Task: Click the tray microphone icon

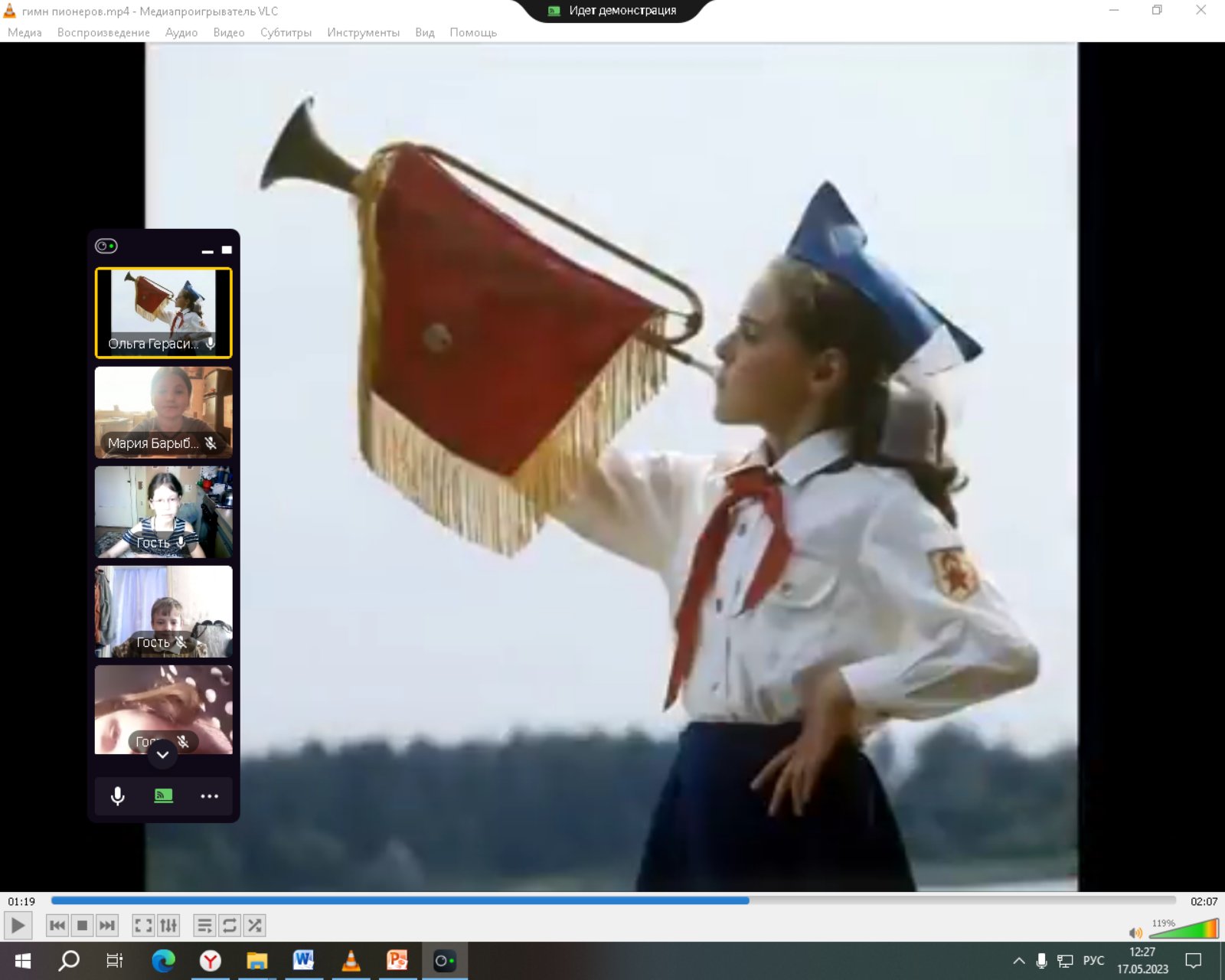Action: click(x=1041, y=961)
